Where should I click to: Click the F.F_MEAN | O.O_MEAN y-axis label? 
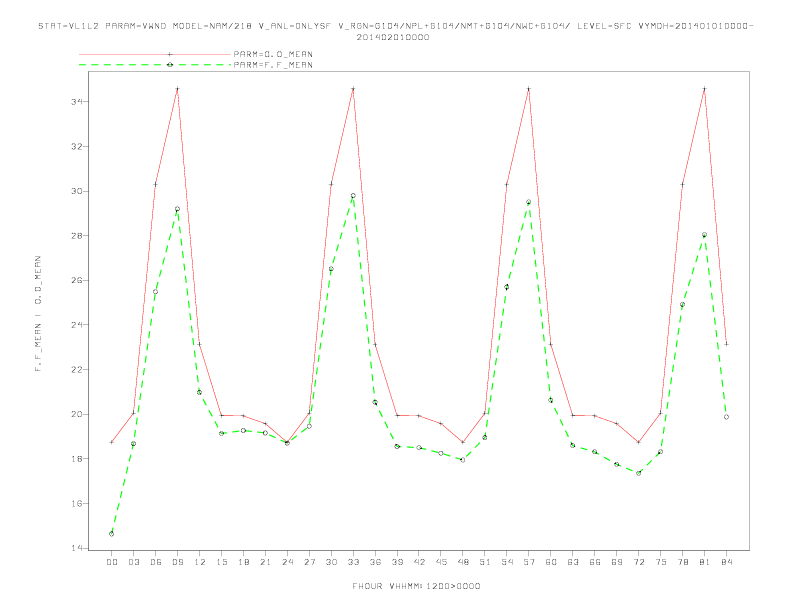click(x=38, y=314)
